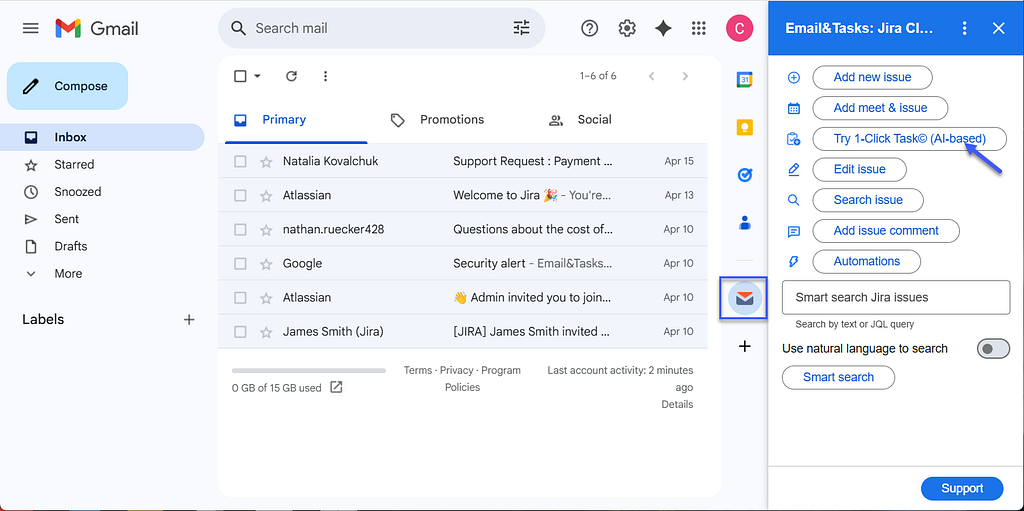Tick the select-all checkbox above the inbox
Viewport: 1024px width, 511px height.
point(240,76)
